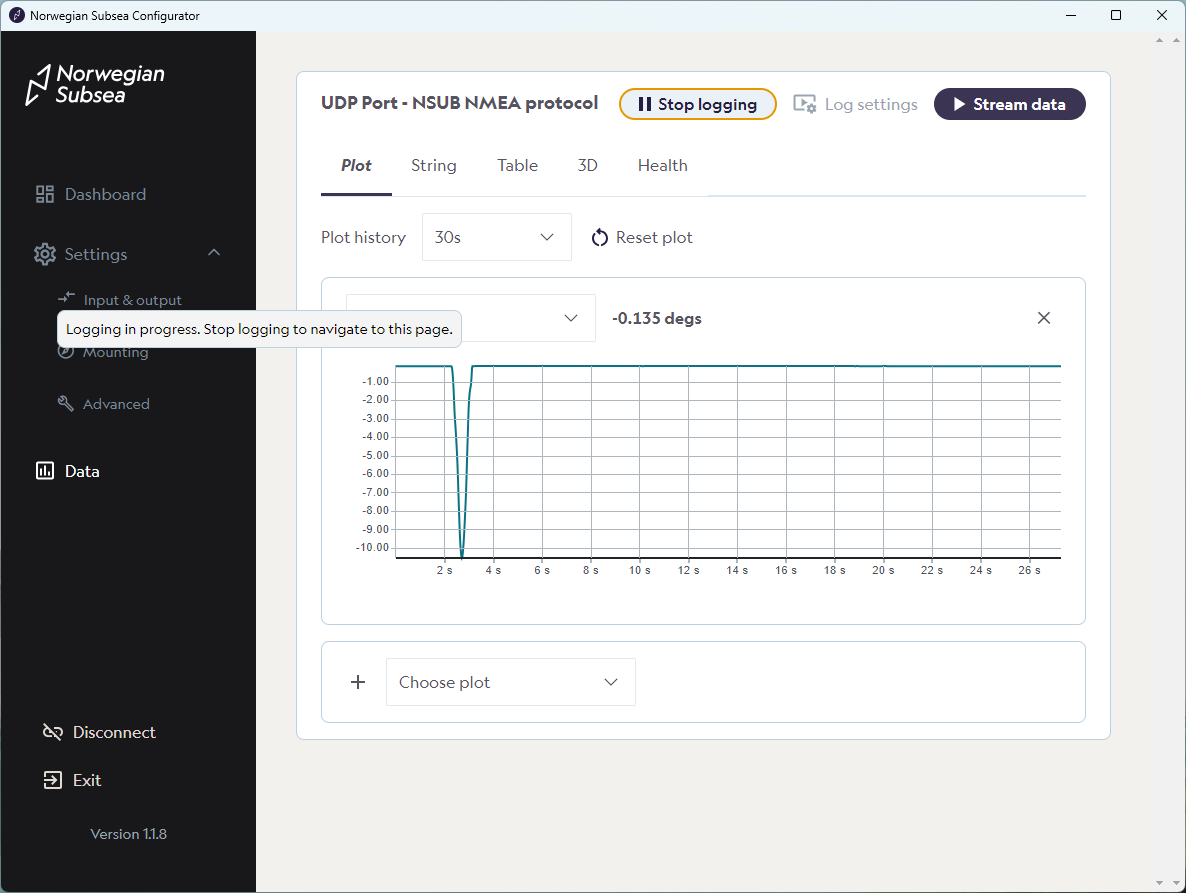1186x893 pixels.
Task: Collapse the Settings menu chevron
Action: (214, 253)
